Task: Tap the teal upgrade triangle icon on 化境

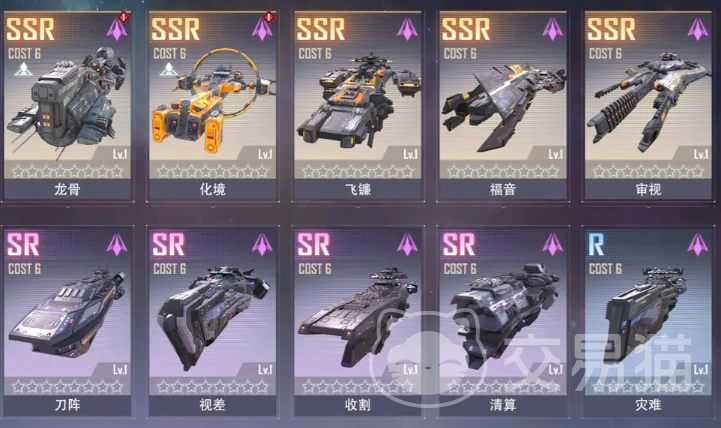Action: (169, 70)
